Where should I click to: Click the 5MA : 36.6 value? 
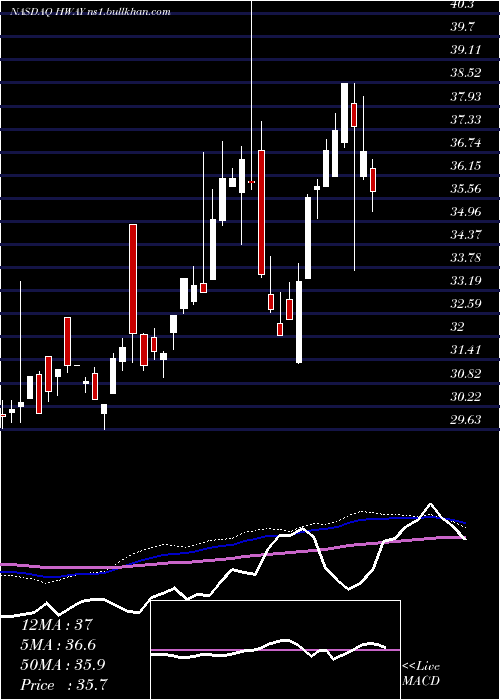click(58, 645)
